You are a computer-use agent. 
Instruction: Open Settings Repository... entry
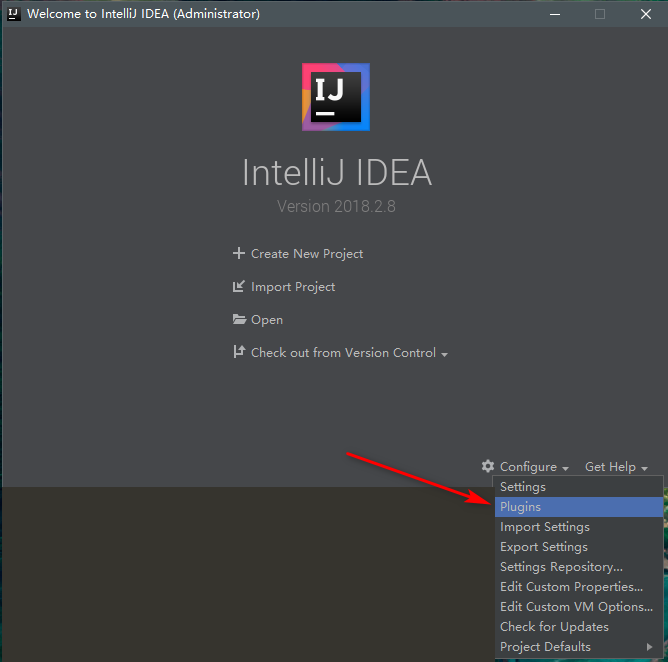[579, 567]
